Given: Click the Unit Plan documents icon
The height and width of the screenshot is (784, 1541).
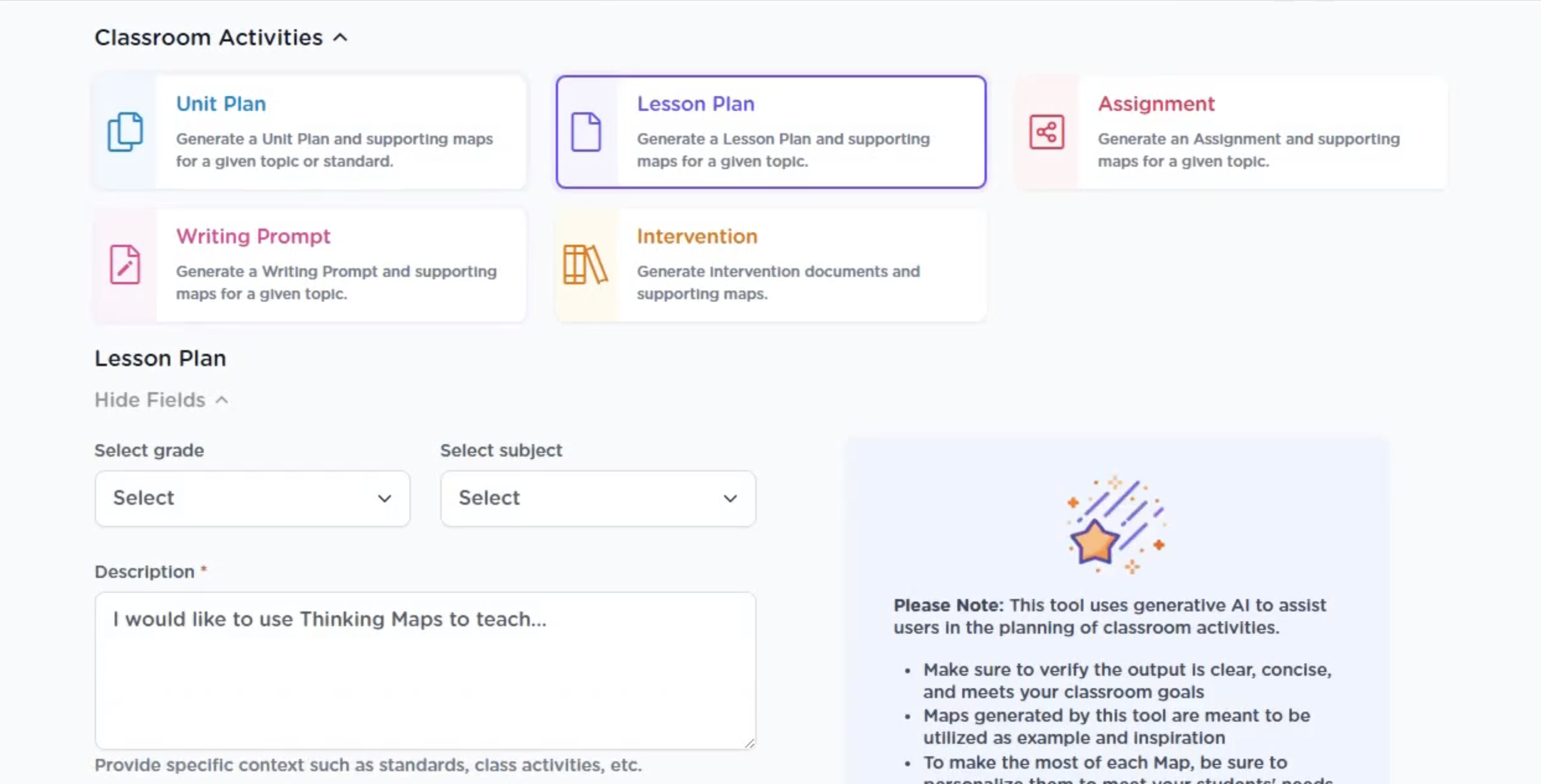Looking at the screenshot, I should pyautogui.click(x=125, y=132).
